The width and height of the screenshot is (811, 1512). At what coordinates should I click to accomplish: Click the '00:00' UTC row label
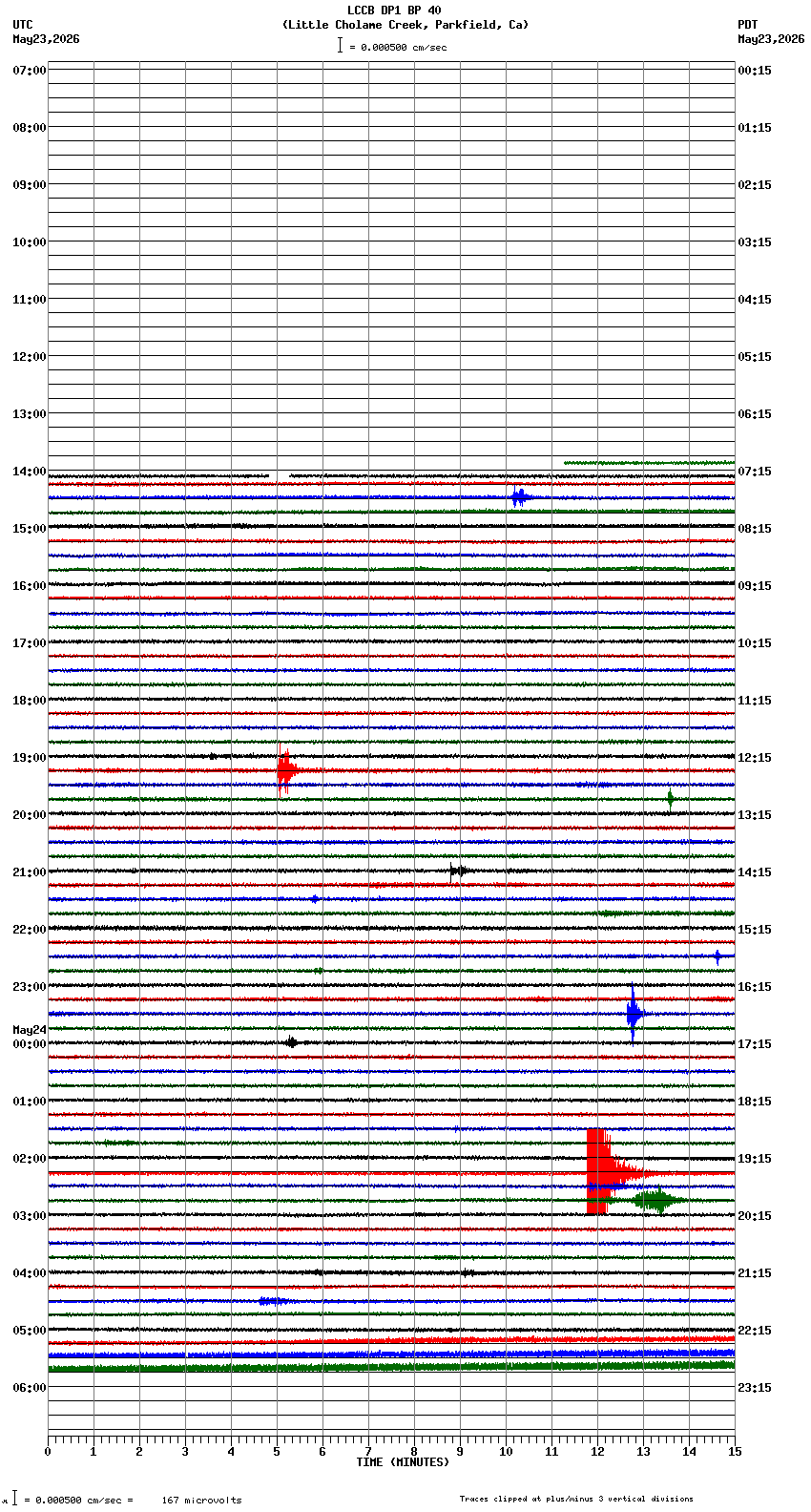click(30, 1044)
